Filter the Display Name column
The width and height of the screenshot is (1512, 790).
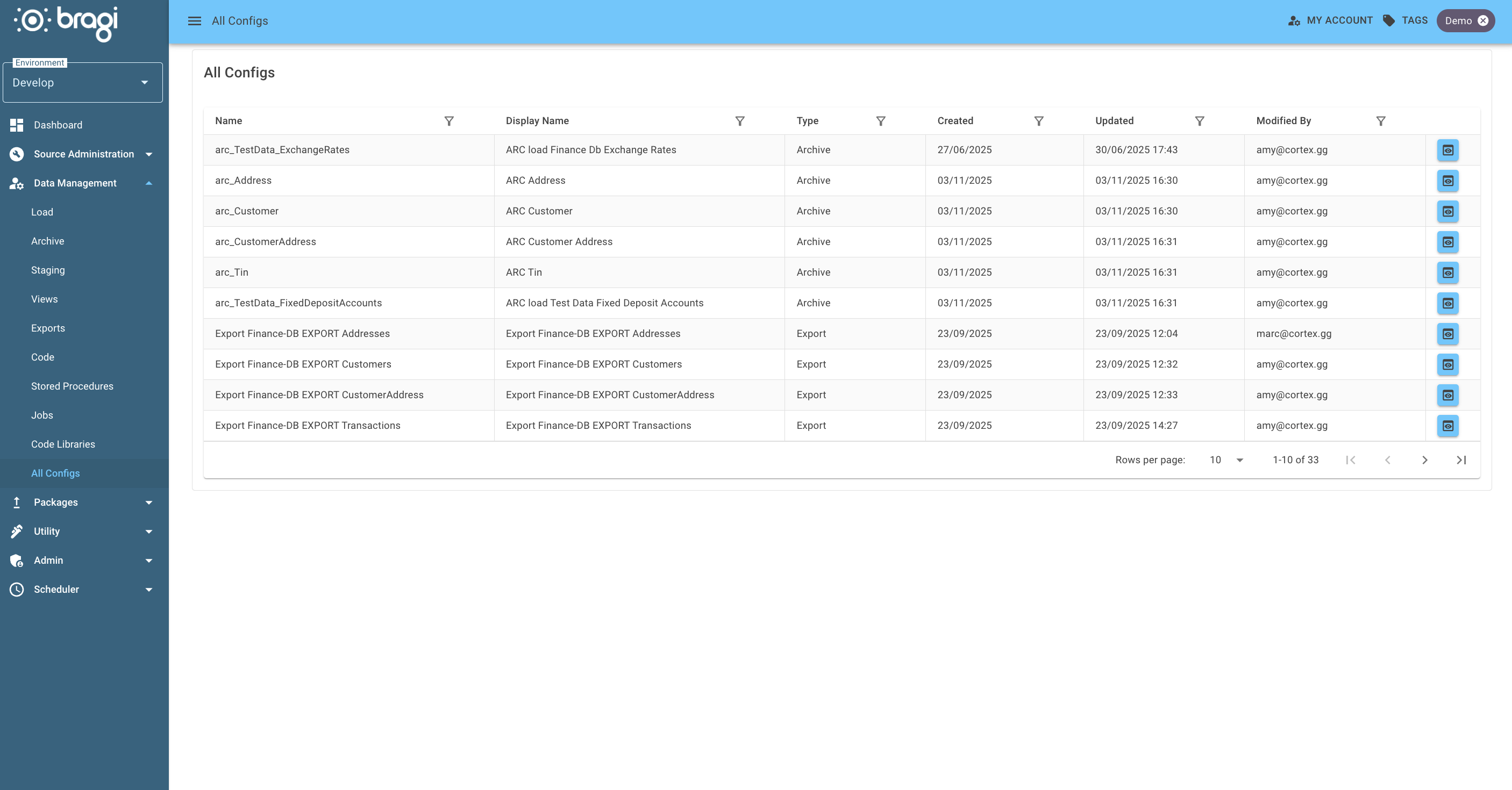(x=740, y=121)
